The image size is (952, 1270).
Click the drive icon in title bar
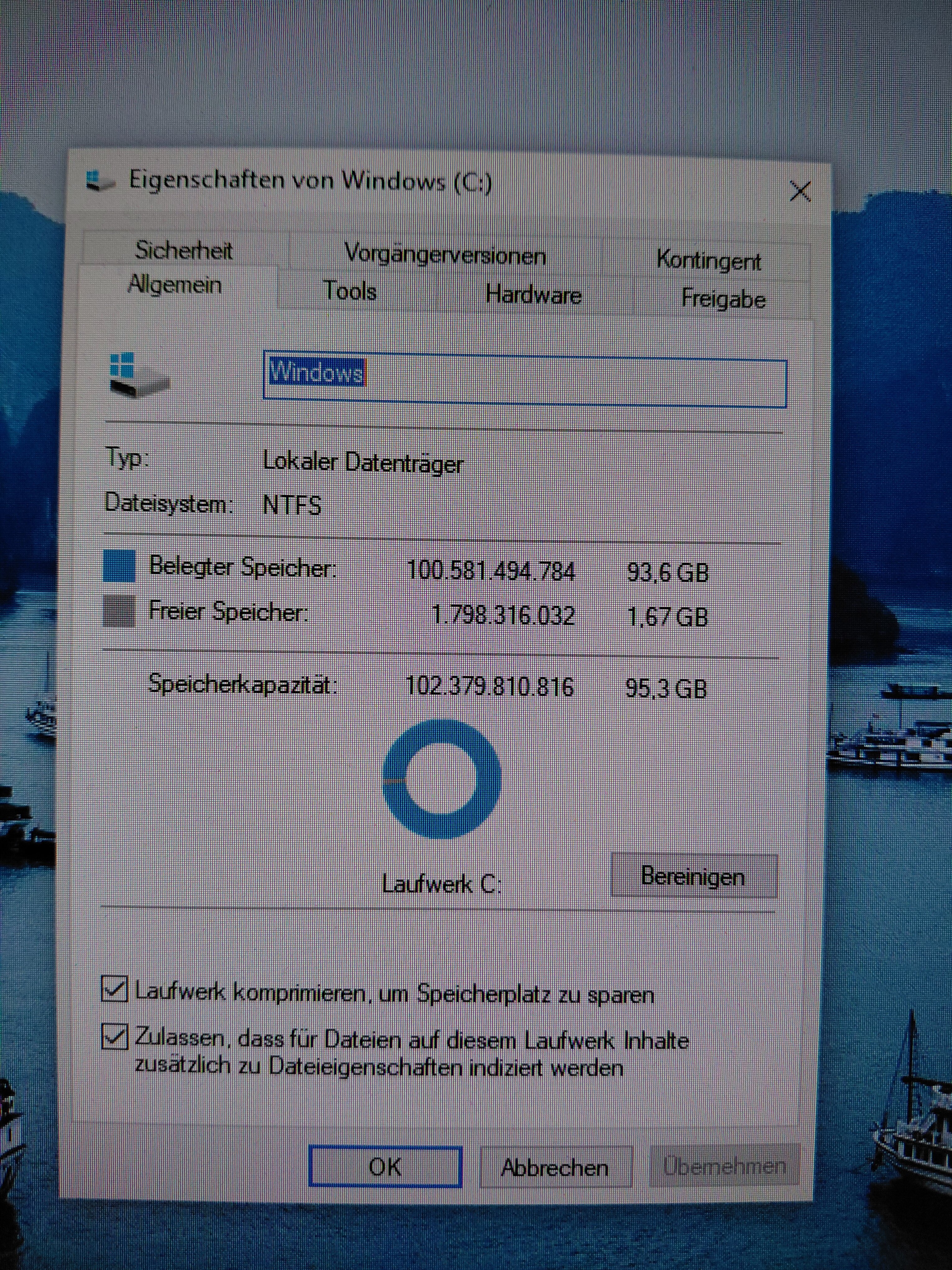(x=100, y=180)
